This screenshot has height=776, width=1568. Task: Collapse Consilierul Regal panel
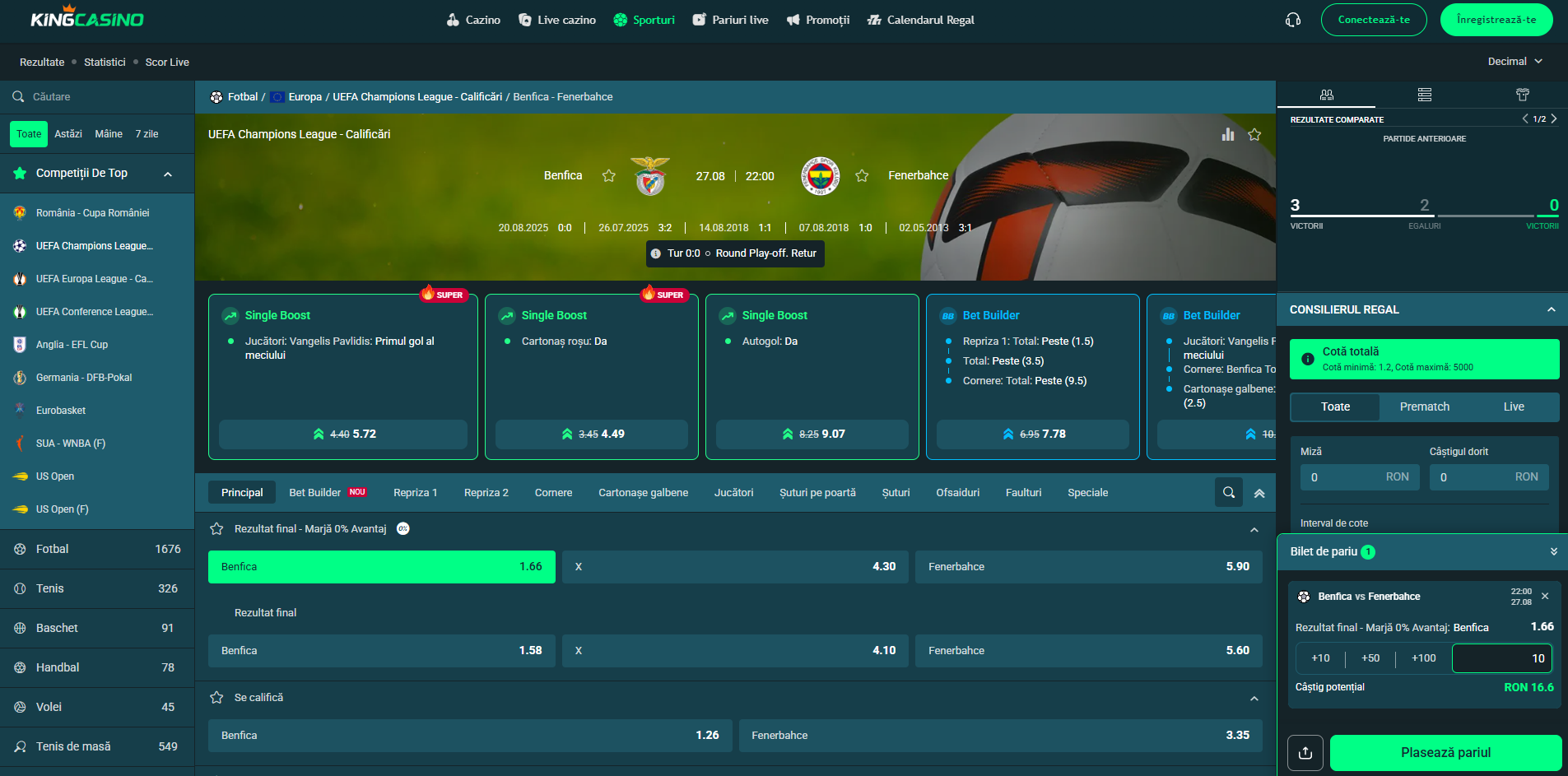[1552, 310]
